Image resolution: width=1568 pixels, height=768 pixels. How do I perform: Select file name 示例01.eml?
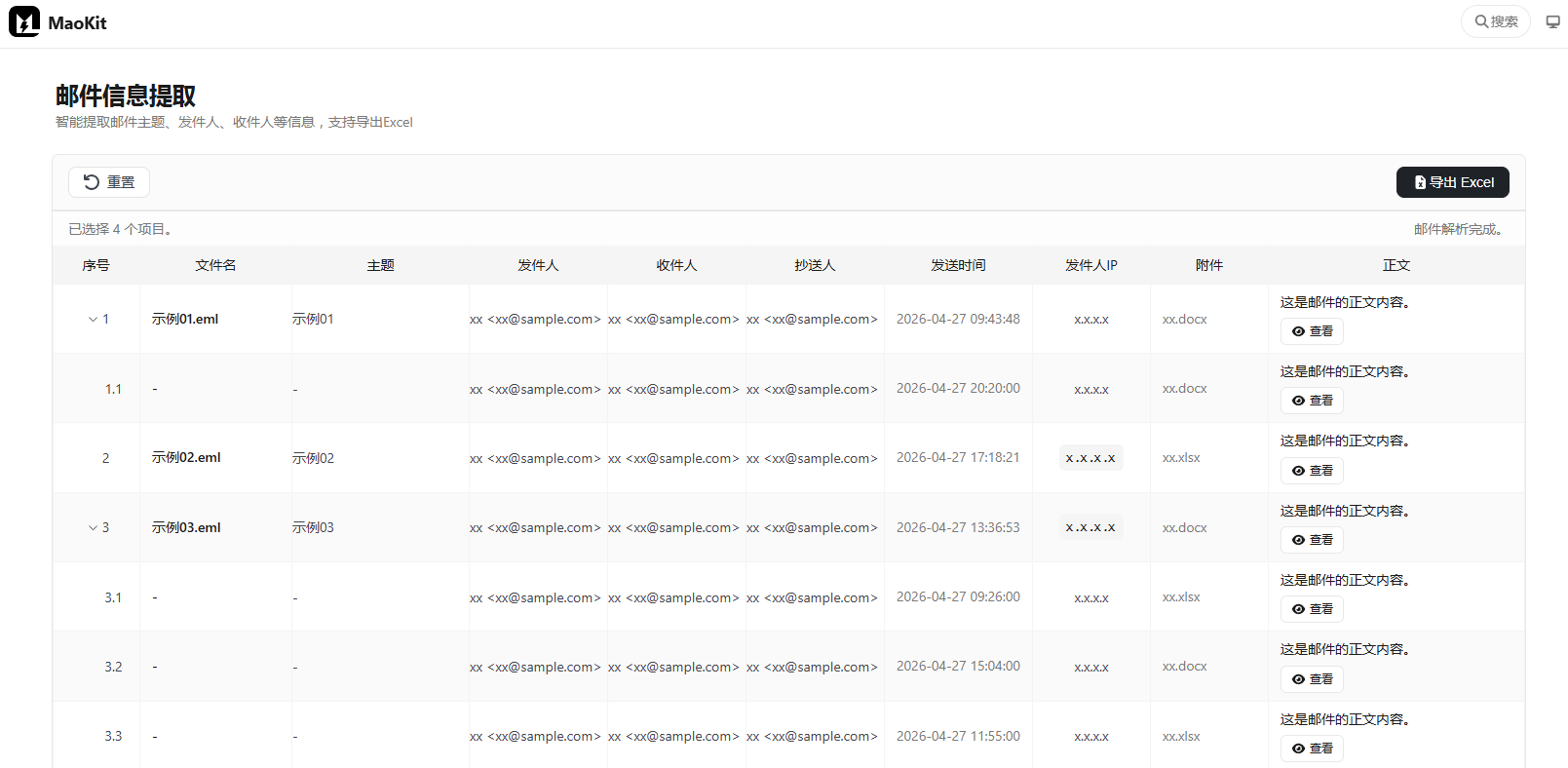point(185,319)
